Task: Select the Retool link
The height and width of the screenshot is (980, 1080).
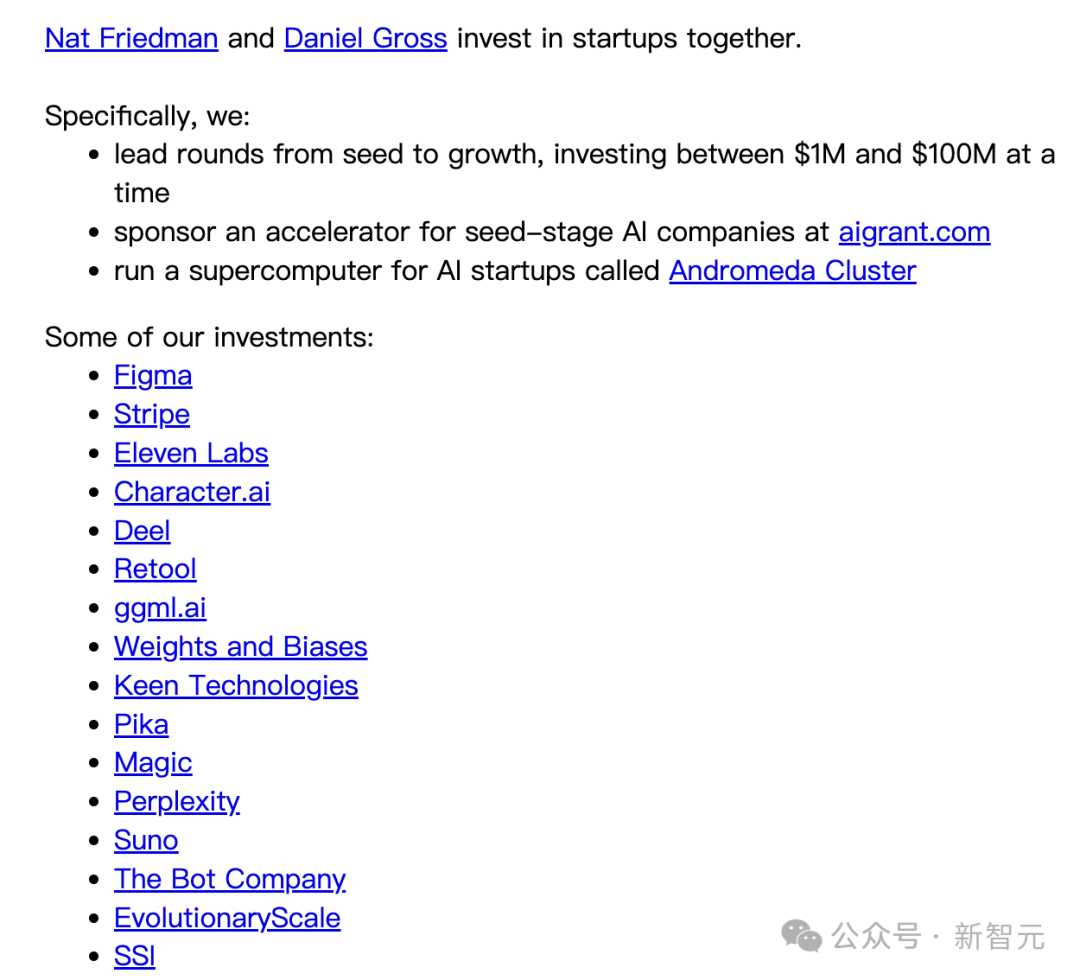Action: tap(155, 570)
